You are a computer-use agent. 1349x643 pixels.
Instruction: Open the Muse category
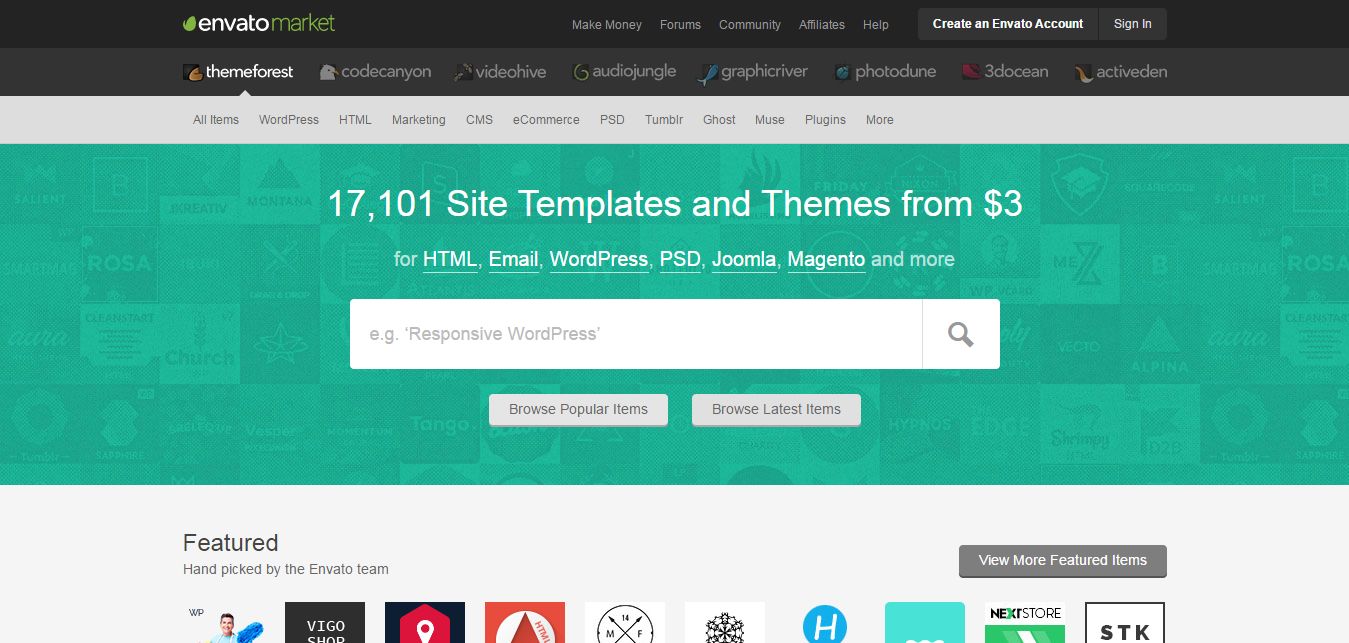coord(770,119)
